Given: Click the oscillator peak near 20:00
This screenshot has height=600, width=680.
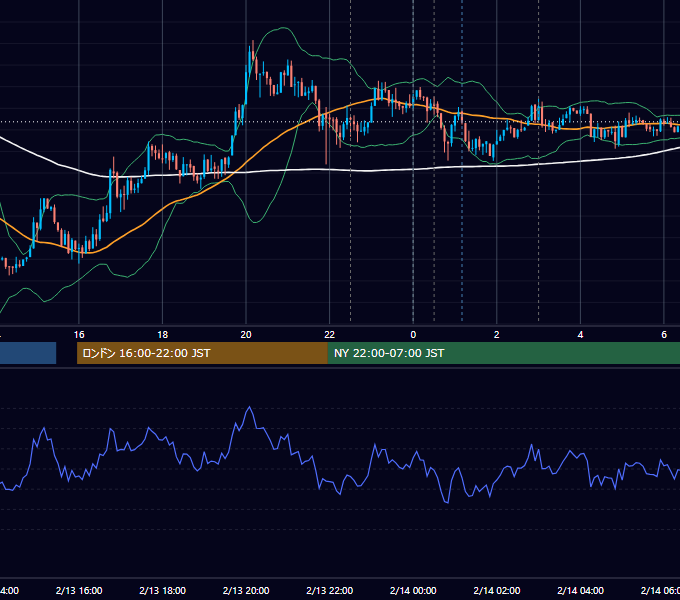Looking at the screenshot, I should click(x=249, y=407).
